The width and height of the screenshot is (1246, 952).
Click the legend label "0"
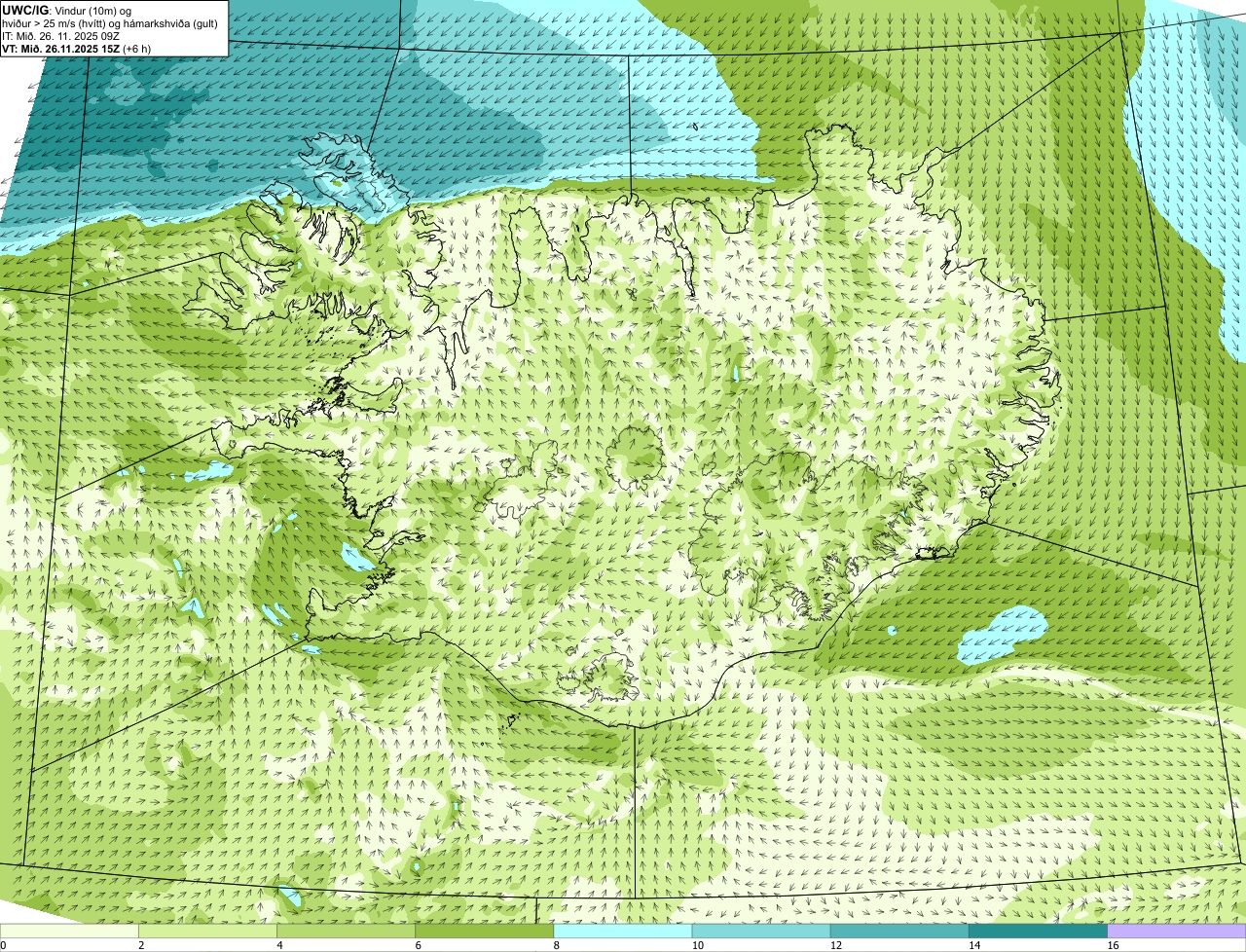click(4, 945)
